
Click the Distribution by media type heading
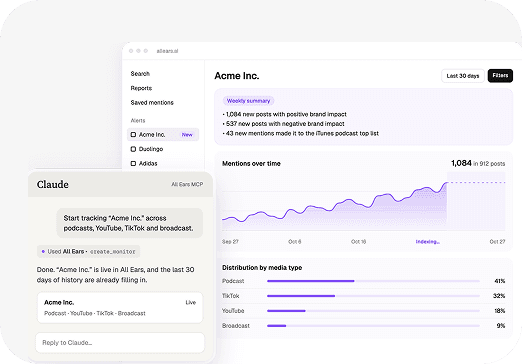pos(262,268)
